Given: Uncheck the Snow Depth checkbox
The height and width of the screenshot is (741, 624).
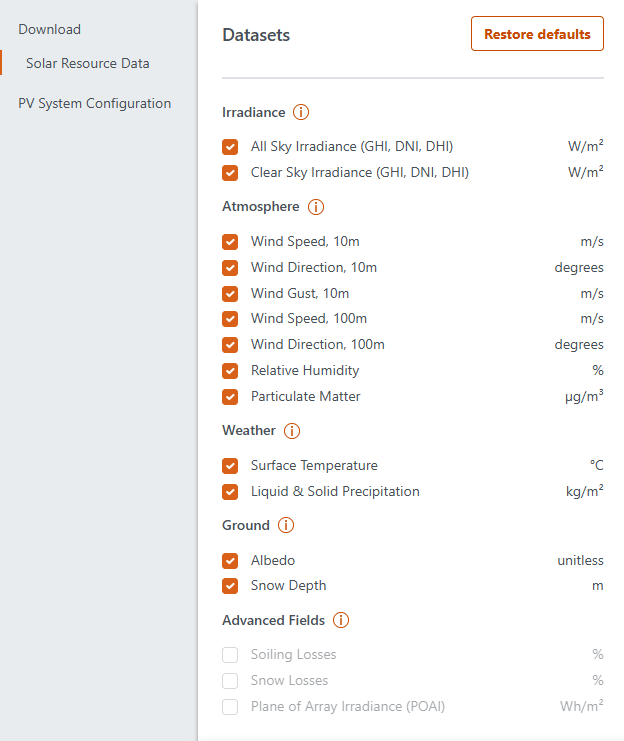Looking at the screenshot, I should tap(230, 586).
